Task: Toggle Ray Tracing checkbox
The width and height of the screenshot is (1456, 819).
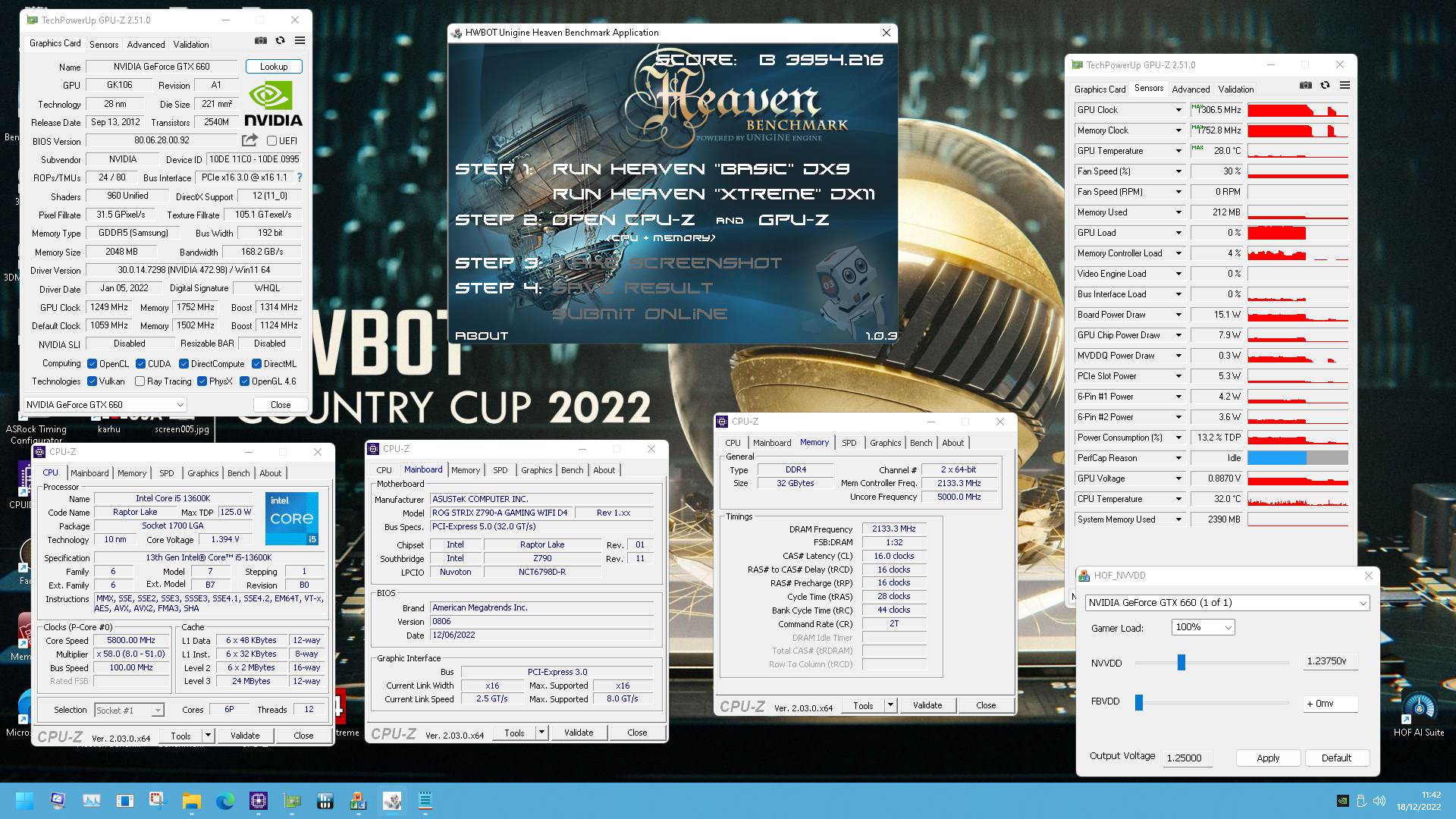Action: click(140, 381)
